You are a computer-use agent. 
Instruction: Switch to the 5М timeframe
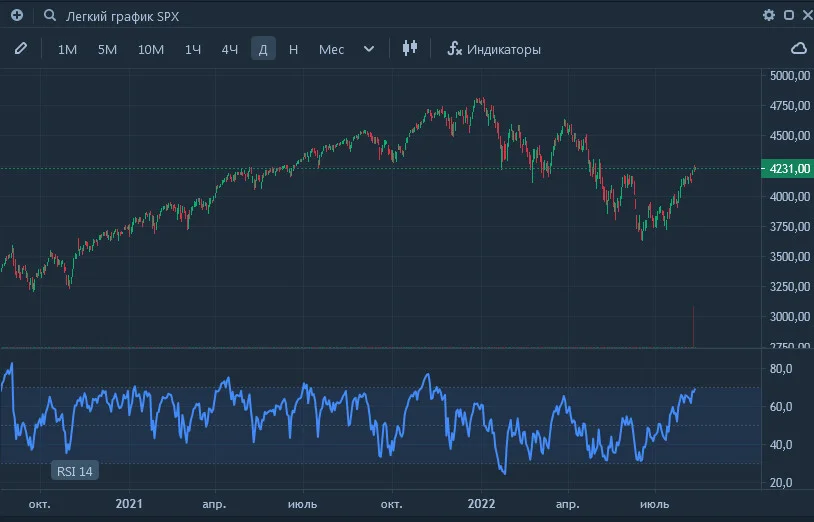point(107,49)
